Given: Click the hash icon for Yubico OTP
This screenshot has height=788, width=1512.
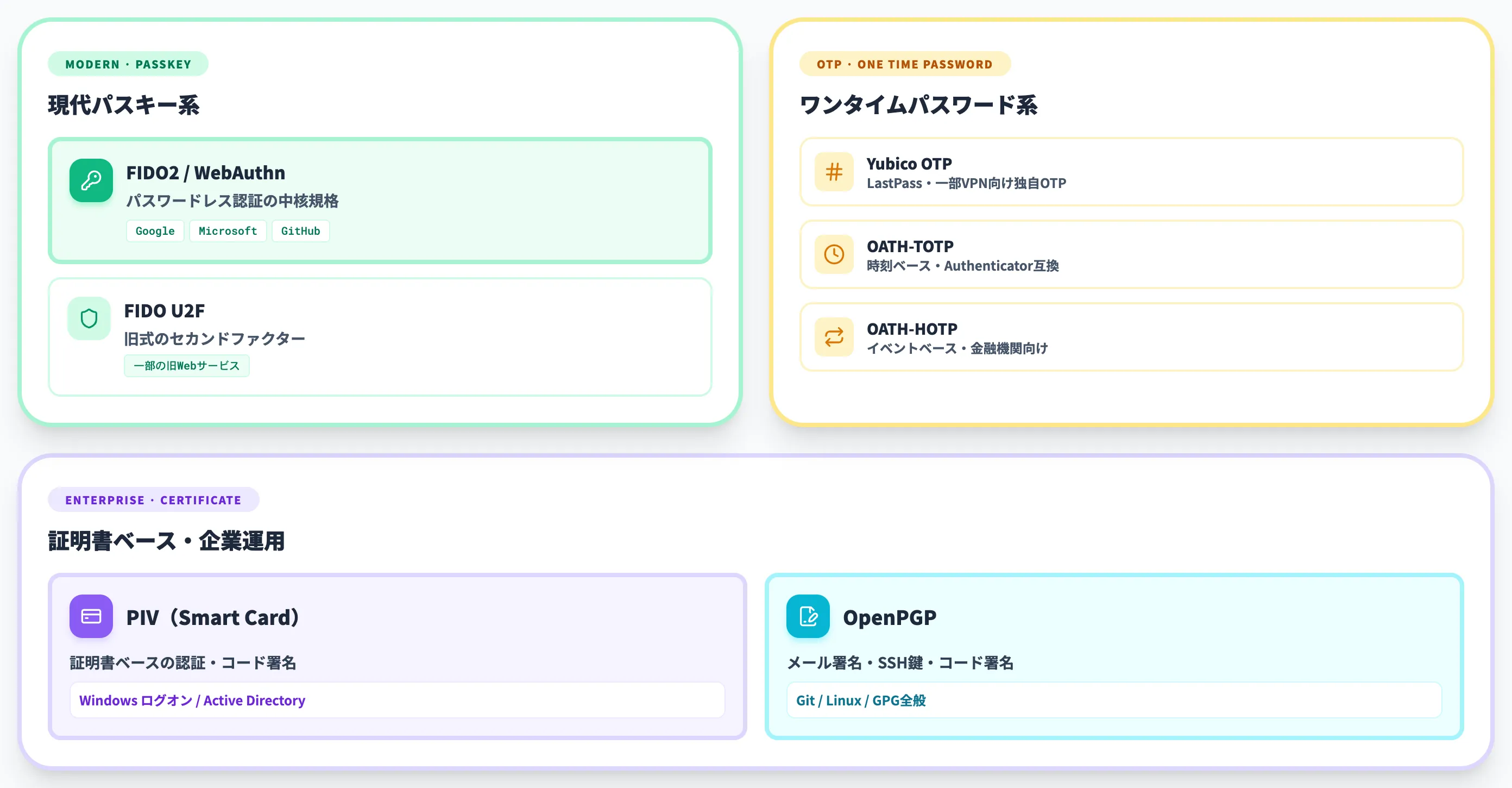Looking at the screenshot, I should 834,172.
